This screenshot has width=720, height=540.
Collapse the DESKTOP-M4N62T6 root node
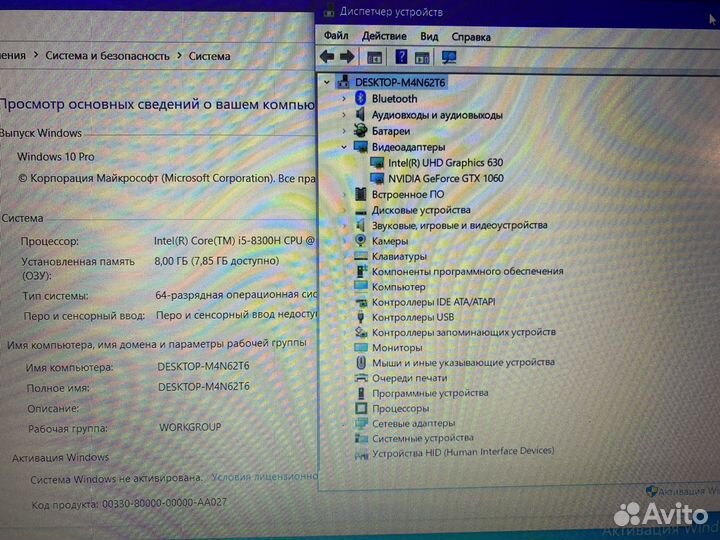pyautogui.click(x=327, y=83)
